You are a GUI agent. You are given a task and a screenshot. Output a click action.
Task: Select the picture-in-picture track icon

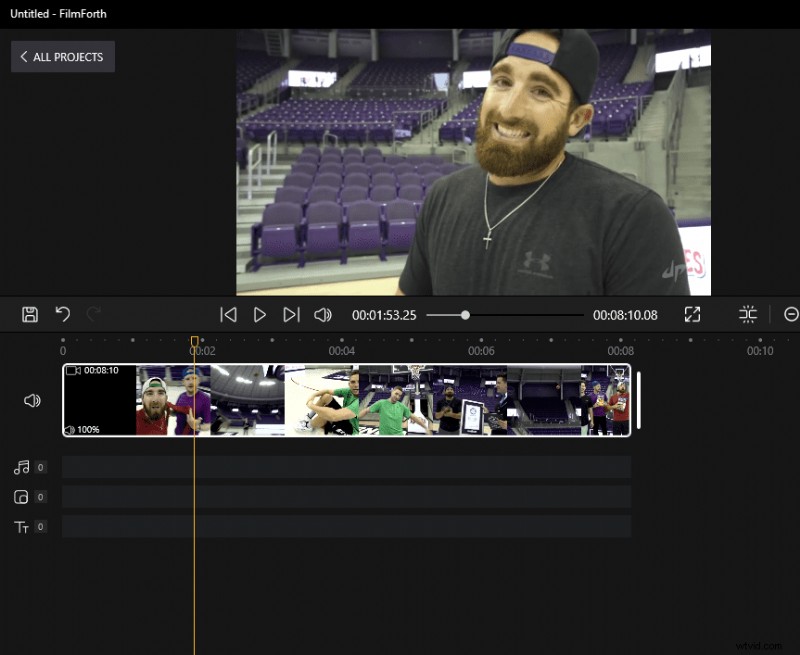pyautogui.click(x=24, y=496)
